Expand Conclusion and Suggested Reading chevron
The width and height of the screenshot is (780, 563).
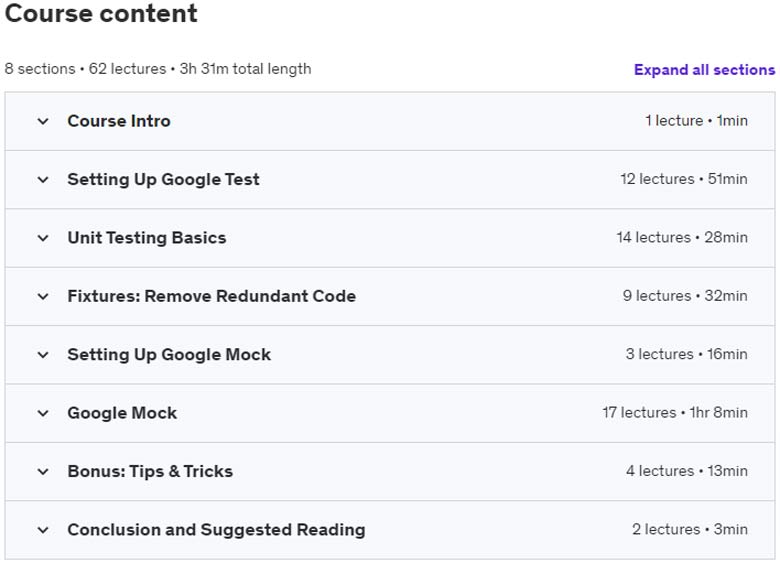43,530
